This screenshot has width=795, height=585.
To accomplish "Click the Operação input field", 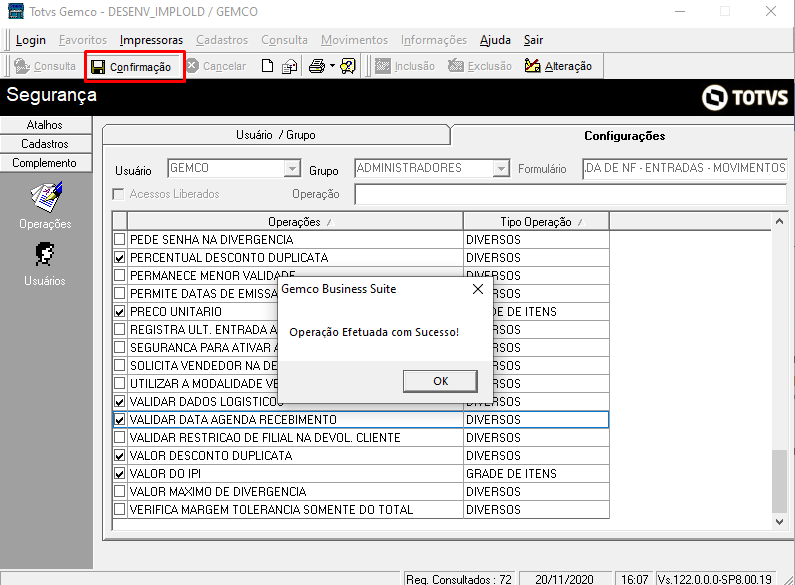I will coord(570,194).
